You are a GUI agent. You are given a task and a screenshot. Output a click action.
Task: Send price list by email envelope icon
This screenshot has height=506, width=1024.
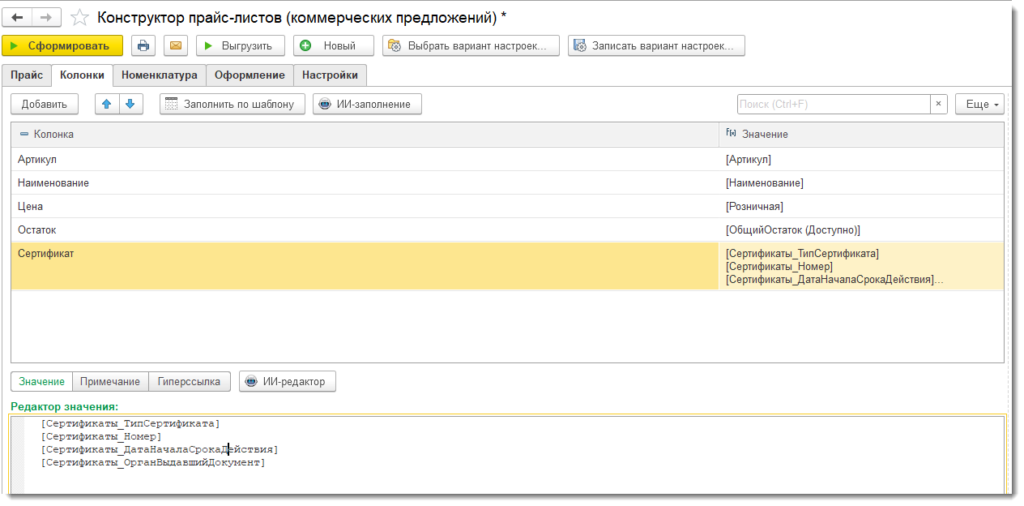click(x=175, y=46)
